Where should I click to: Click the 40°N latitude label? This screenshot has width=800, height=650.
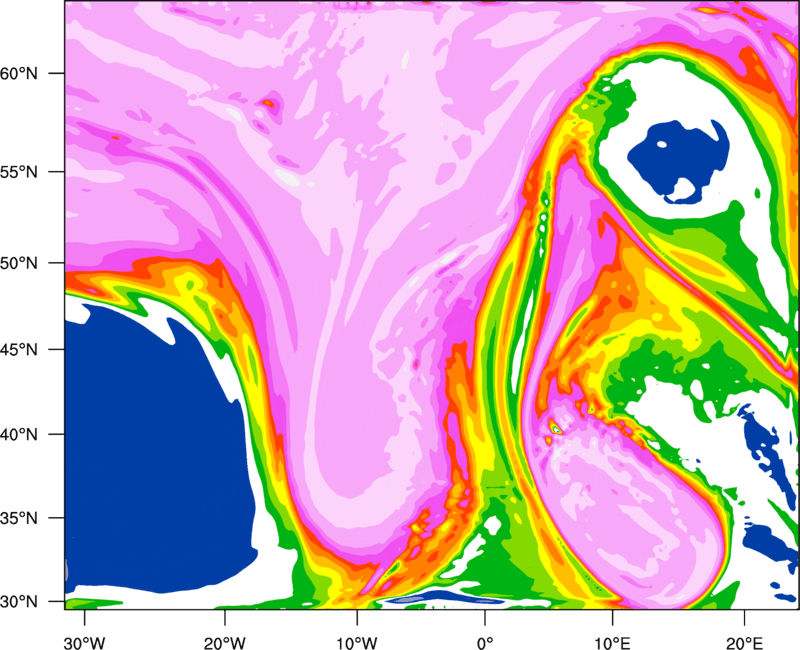tap(19, 435)
